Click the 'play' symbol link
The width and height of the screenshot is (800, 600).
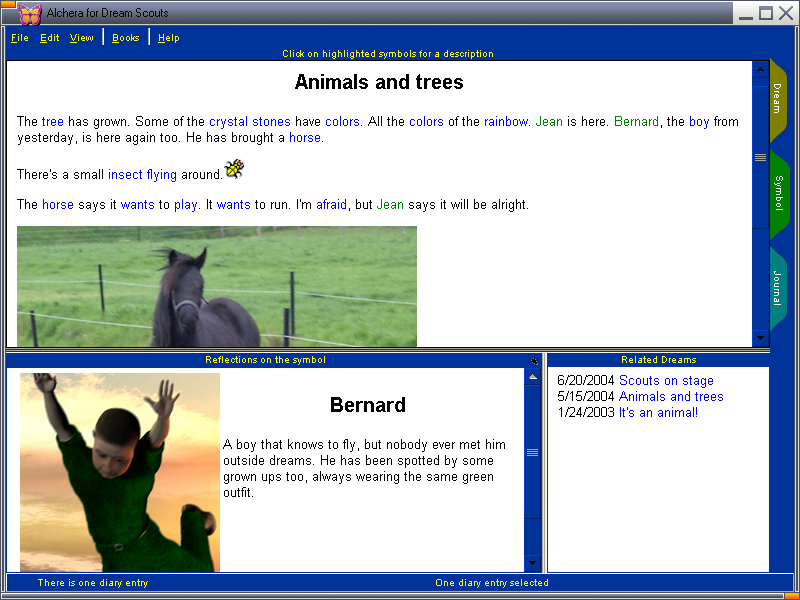[185, 205]
